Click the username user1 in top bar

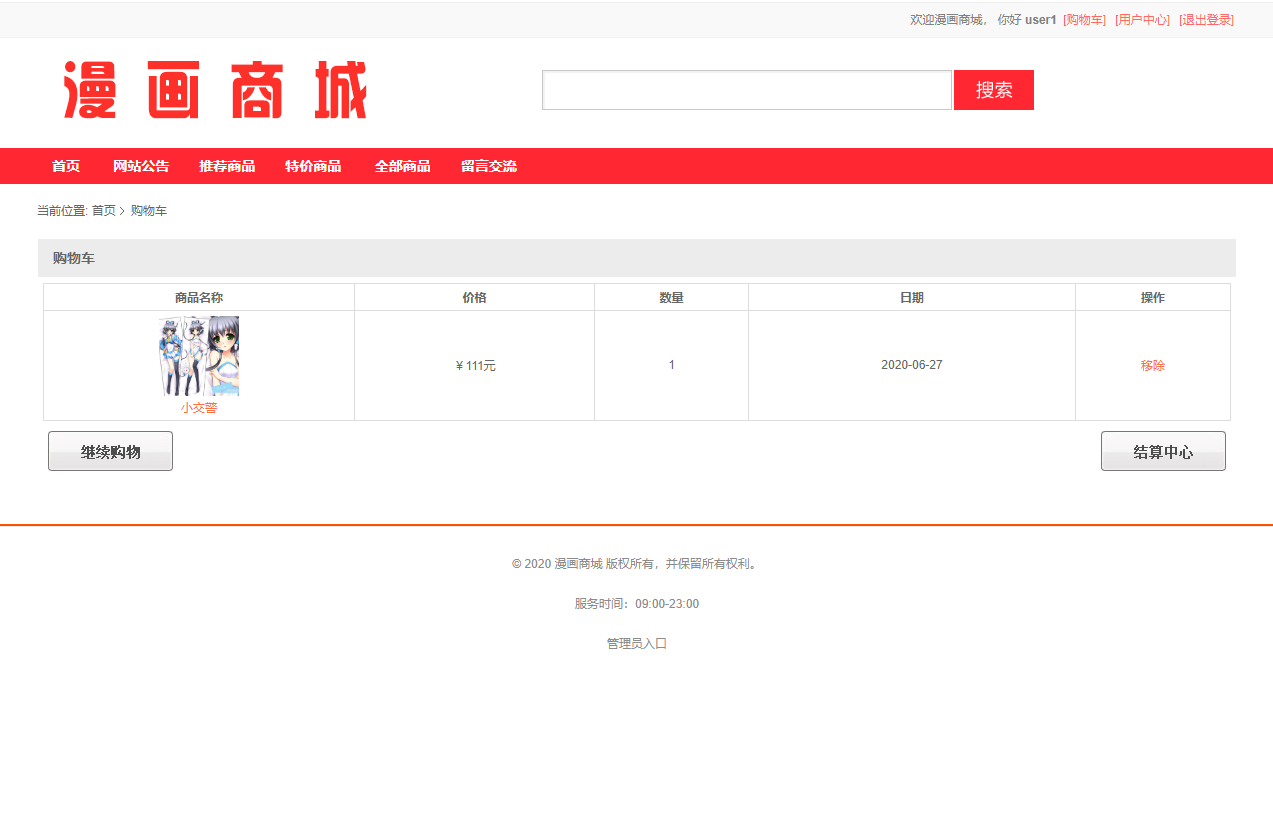point(1041,20)
